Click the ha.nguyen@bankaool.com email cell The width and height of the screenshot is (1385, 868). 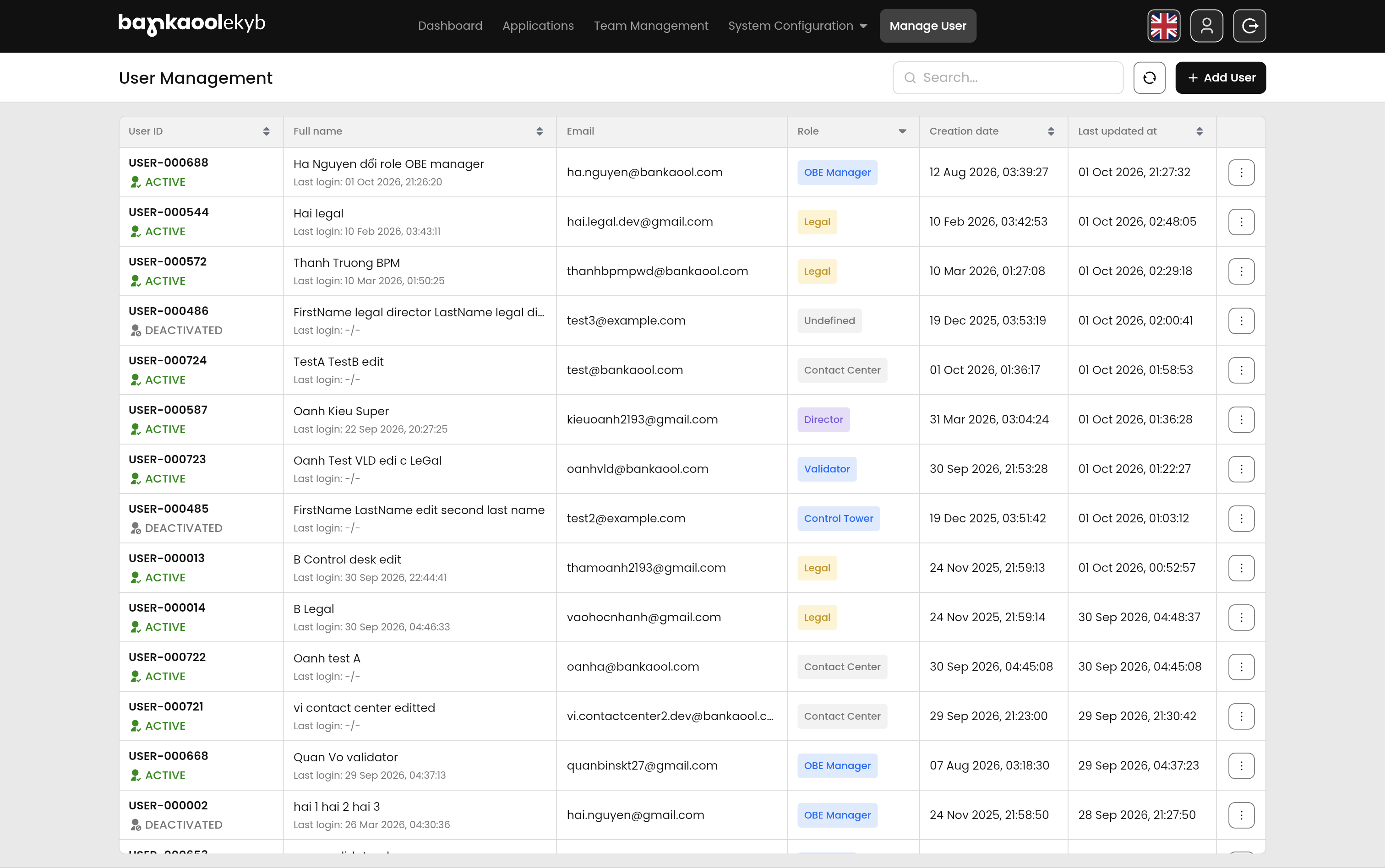click(x=644, y=172)
